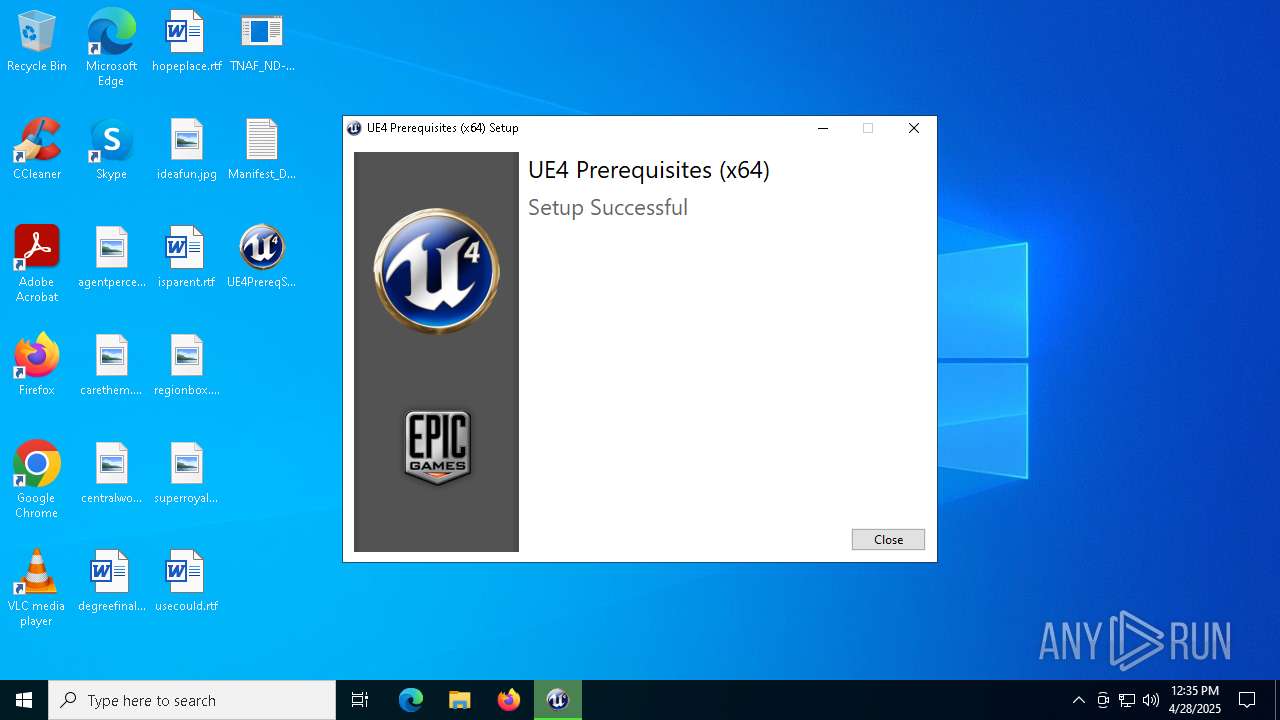Select the Adobe Acrobat desktop shortcut
Image resolution: width=1280 pixels, height=720 pixels.
(37, 264)
